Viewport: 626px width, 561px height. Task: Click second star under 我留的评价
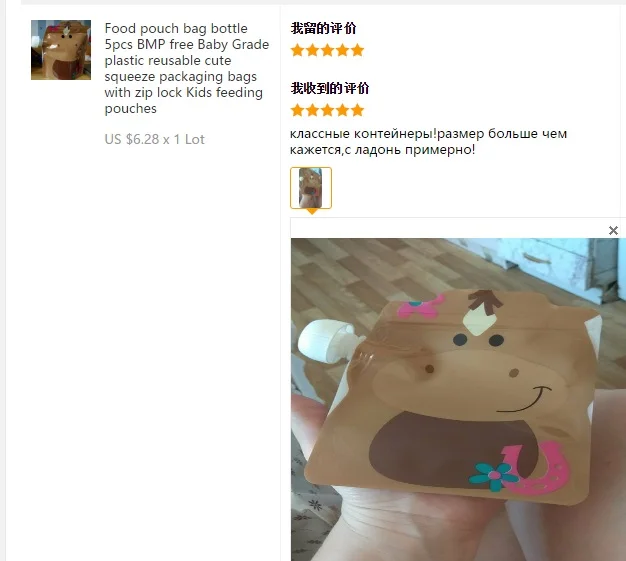point(312,50)
